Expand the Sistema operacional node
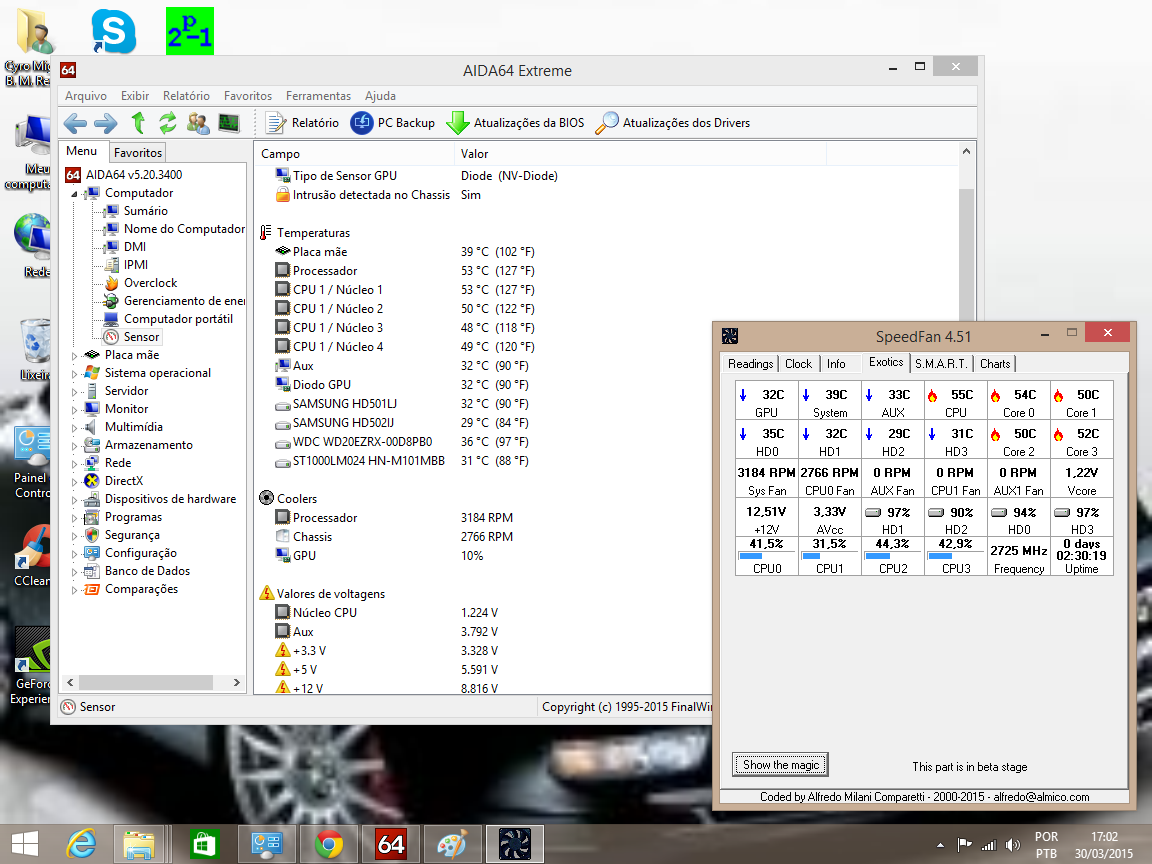Viewport: 1152px width, 864px height. 74,373
